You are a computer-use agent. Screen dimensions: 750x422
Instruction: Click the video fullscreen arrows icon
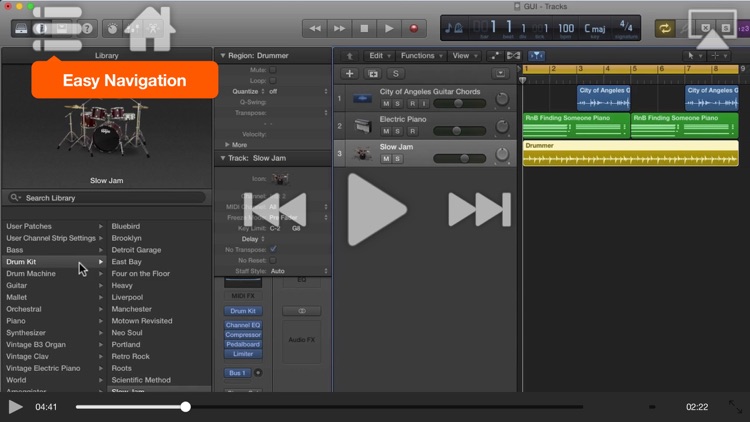point(735,407)
